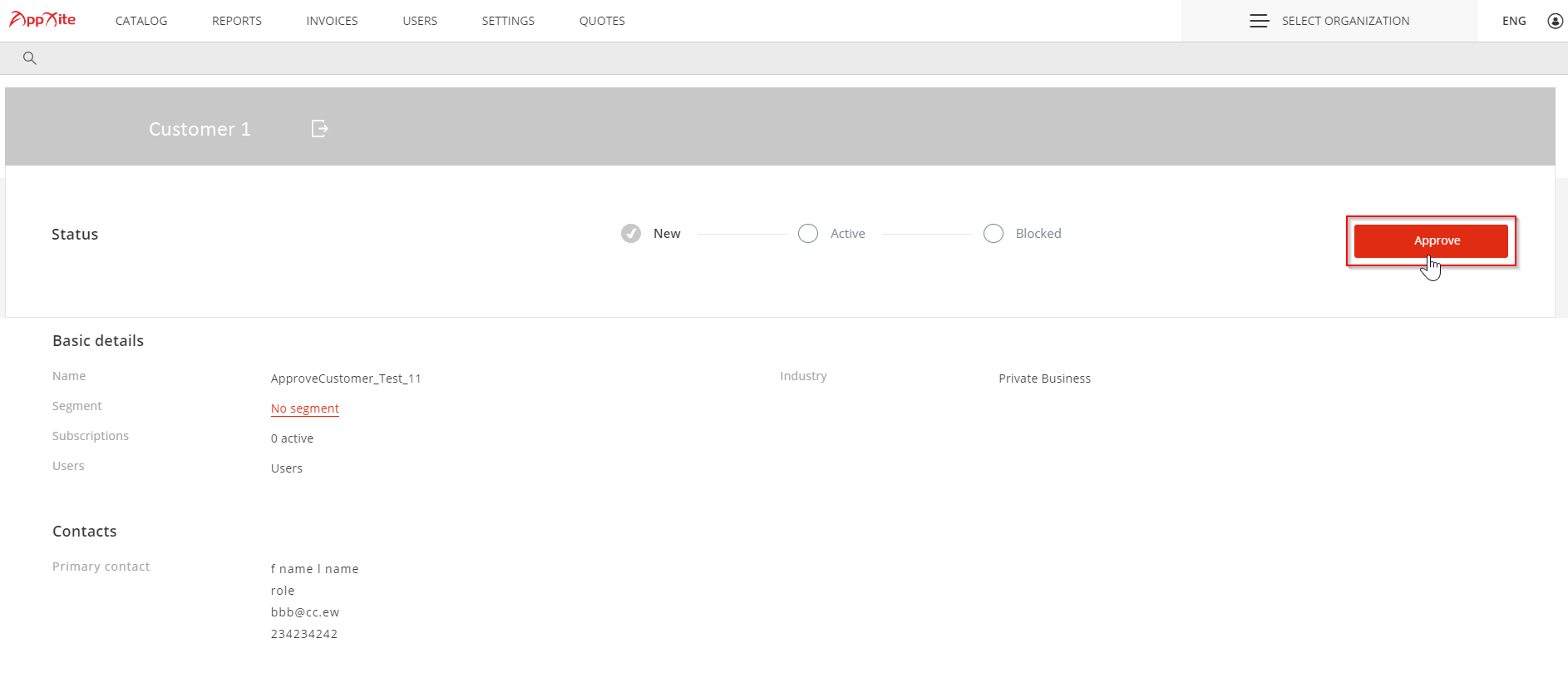Click the Industry field label
Screen dimensions: 1568x683
point(803,376)
